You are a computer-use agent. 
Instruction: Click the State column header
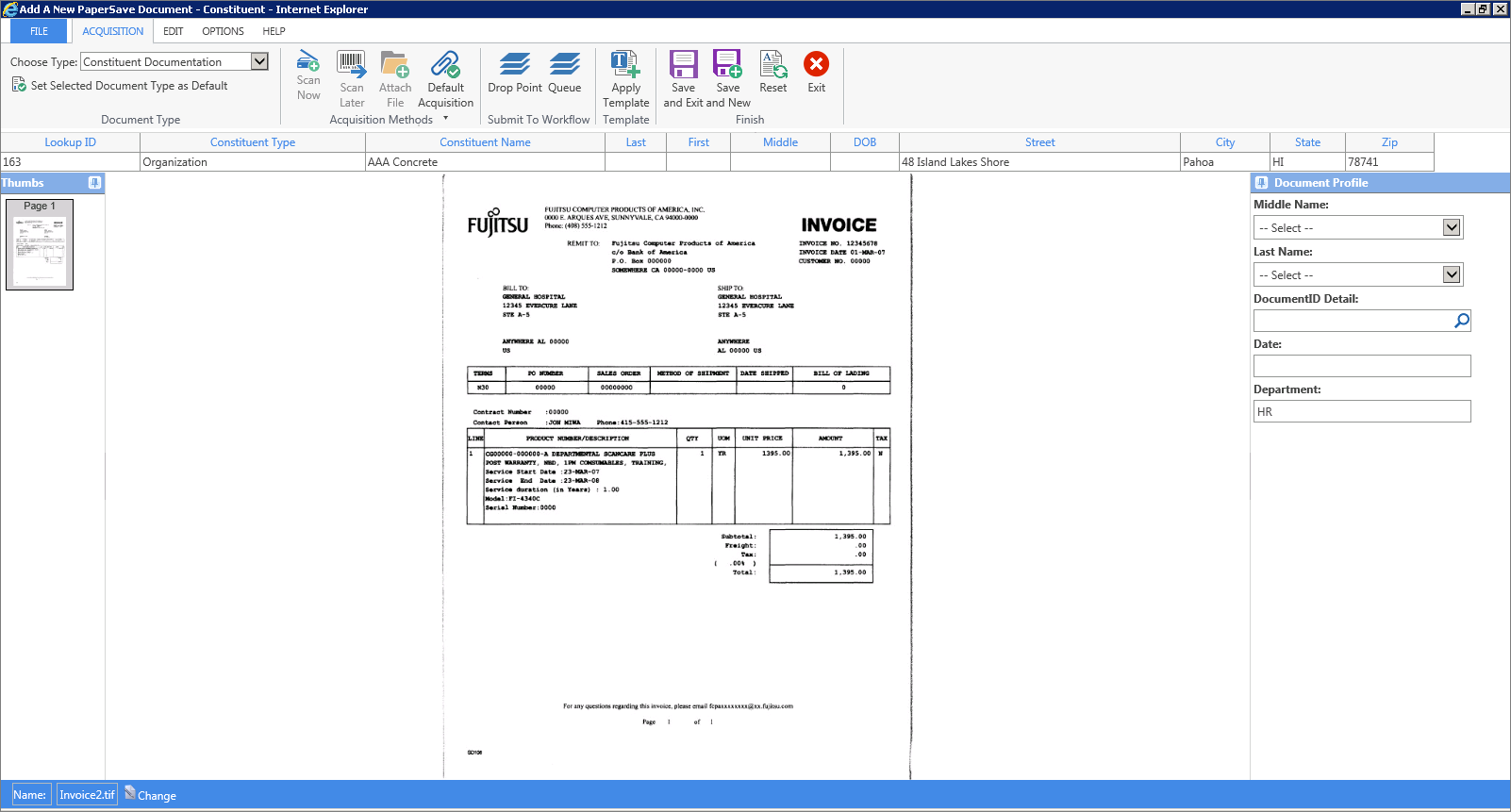pos(1307,142)
